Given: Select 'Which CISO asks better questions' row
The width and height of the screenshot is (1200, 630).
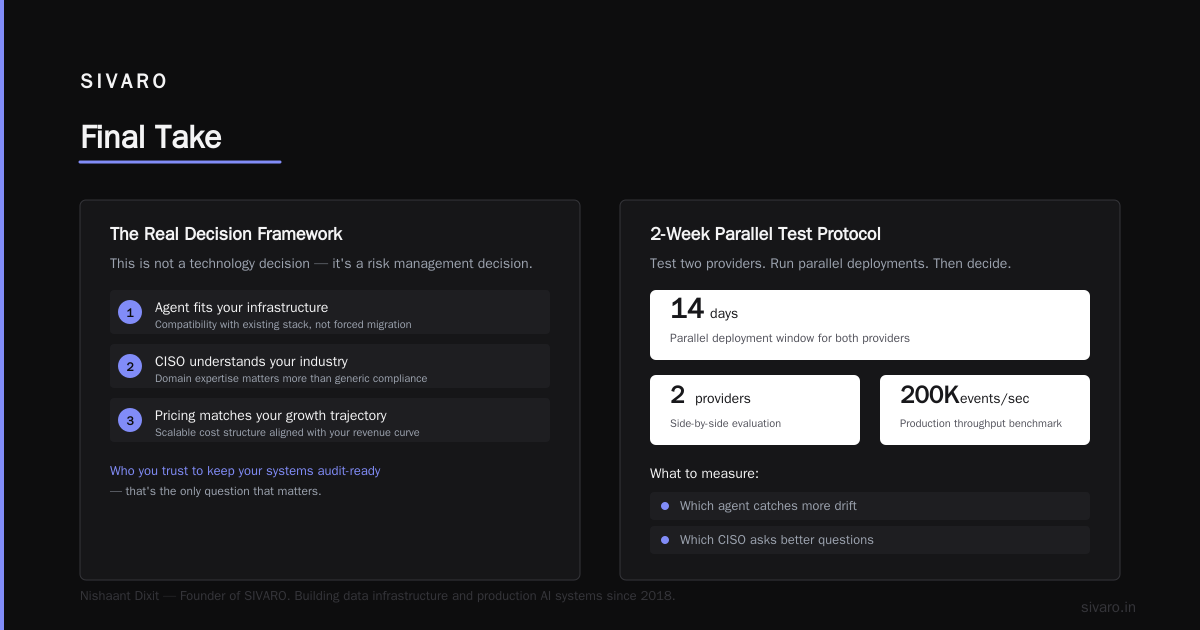Looking at the screenshot, I should (x=870, y=540).
